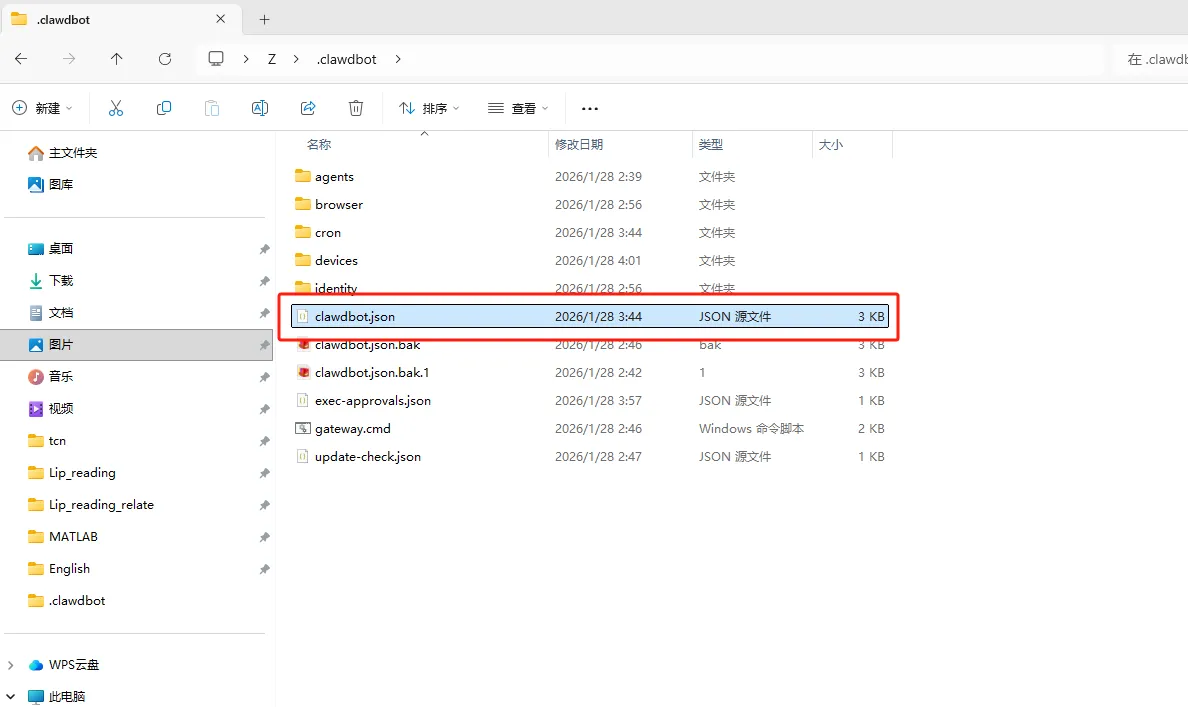Expand the WPS云盘 tree node
Image resolution: width=1188 pixels, height=707 pixels.
click(11, 665)
